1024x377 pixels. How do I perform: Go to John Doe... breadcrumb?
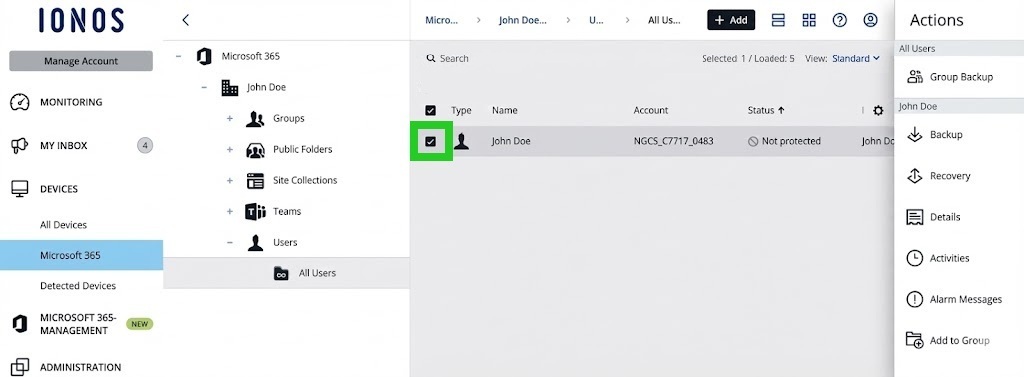(522, 20)
